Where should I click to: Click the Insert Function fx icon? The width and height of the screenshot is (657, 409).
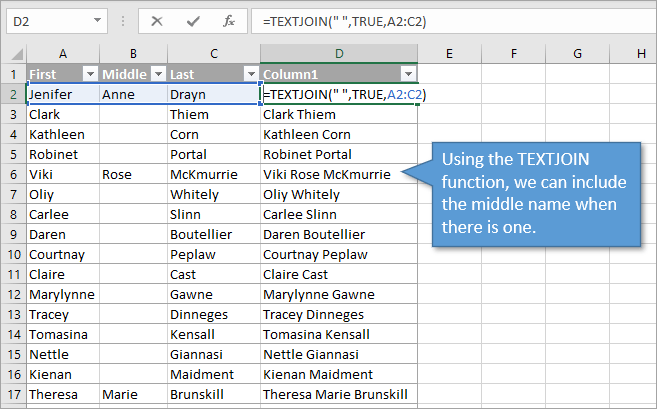tap(229, 21)
